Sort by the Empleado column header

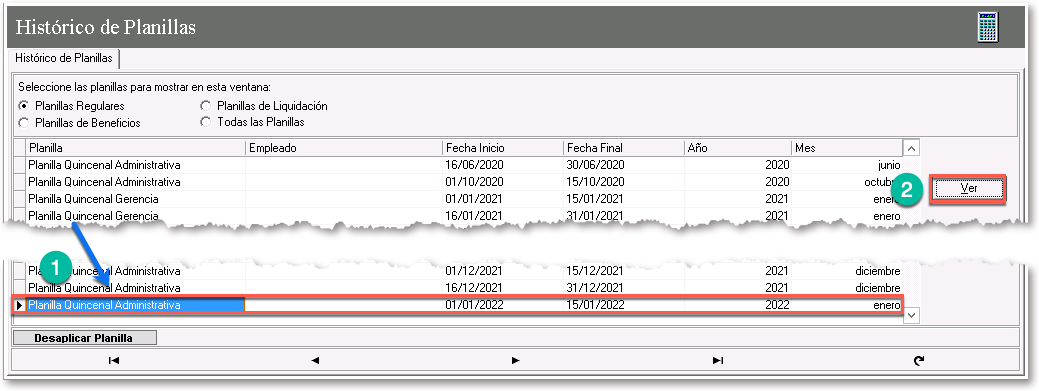[x=344, y=148]
